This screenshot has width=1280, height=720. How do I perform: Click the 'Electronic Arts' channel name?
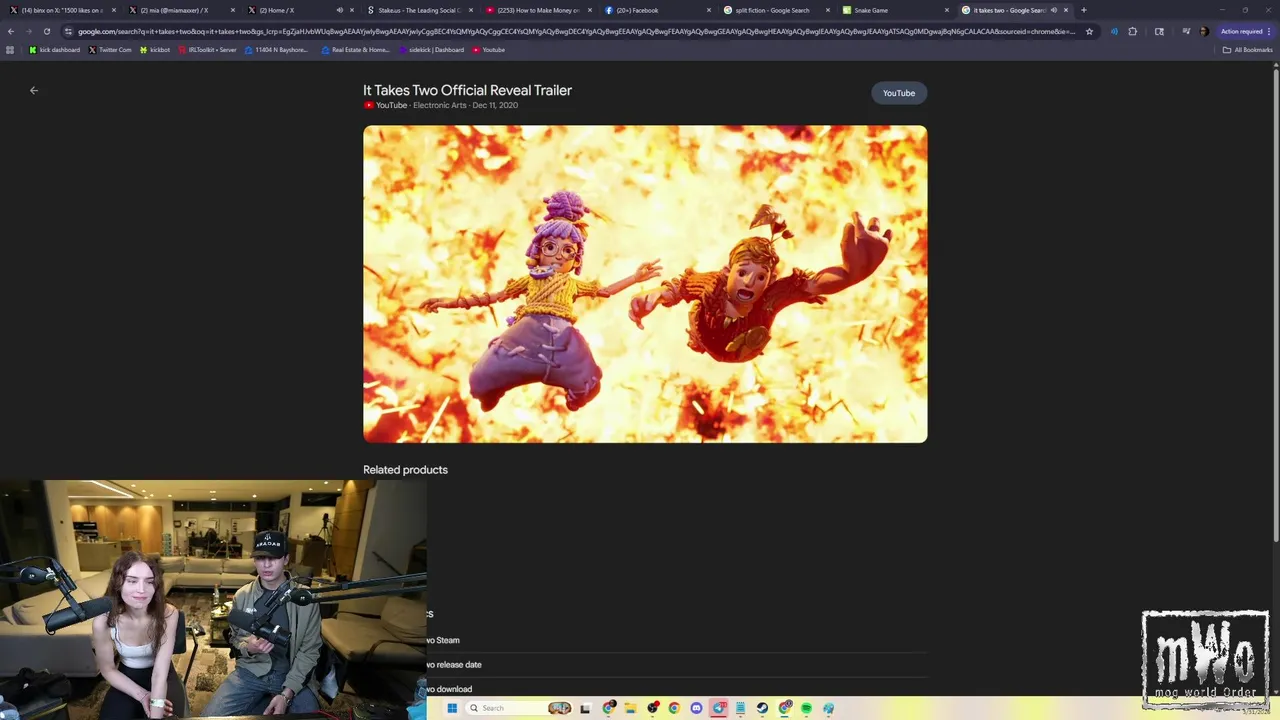(440, 105)
